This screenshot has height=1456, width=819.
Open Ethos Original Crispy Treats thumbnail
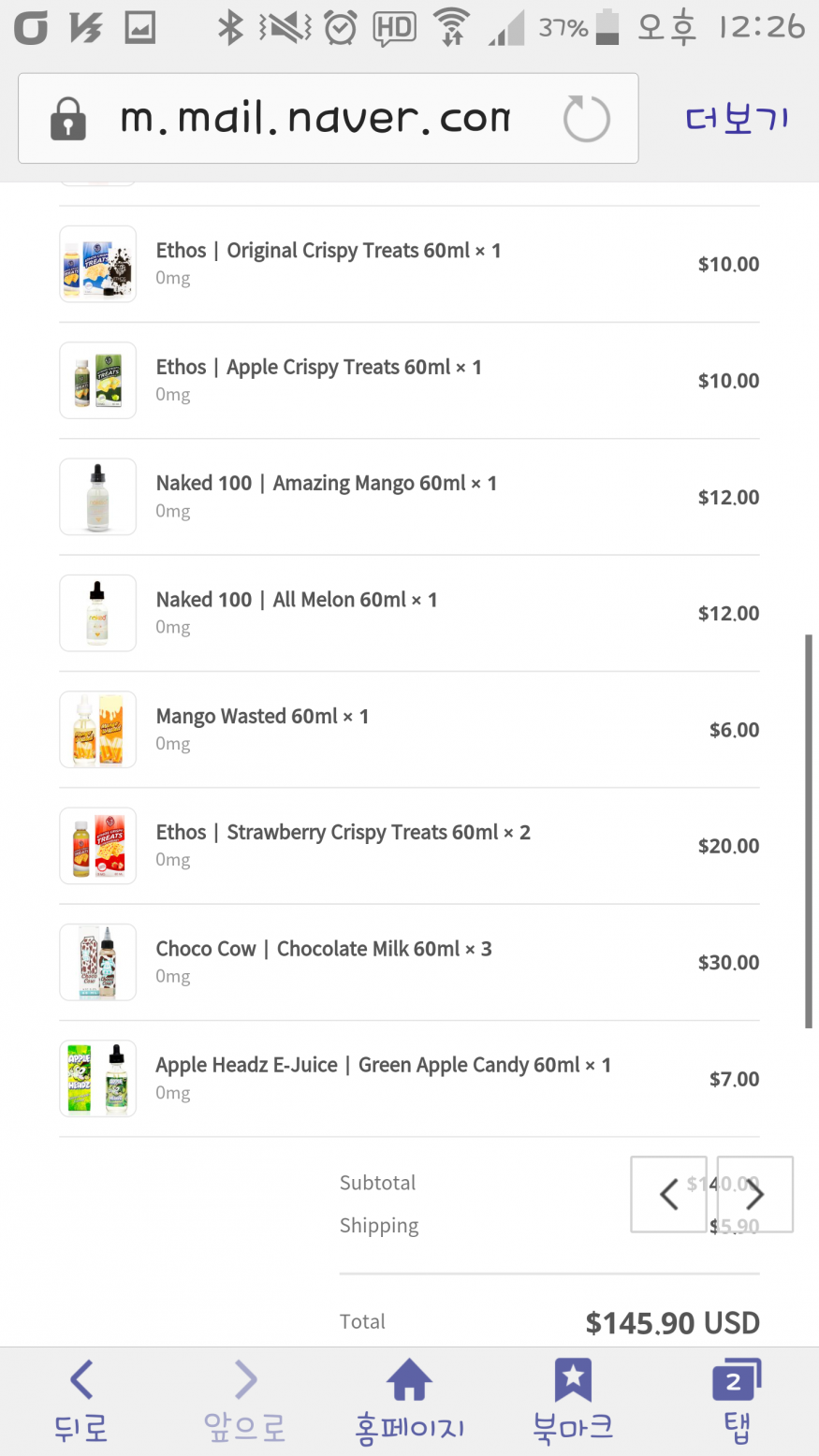click(98, 264)
